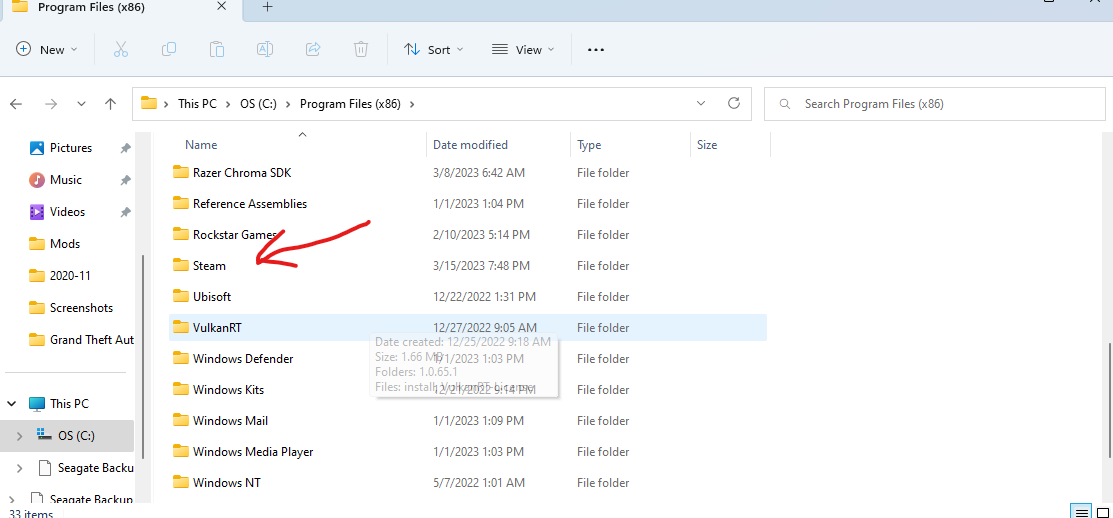Open the See more ellipsis menu
The image size is (1113, 518).
(596, 50)
